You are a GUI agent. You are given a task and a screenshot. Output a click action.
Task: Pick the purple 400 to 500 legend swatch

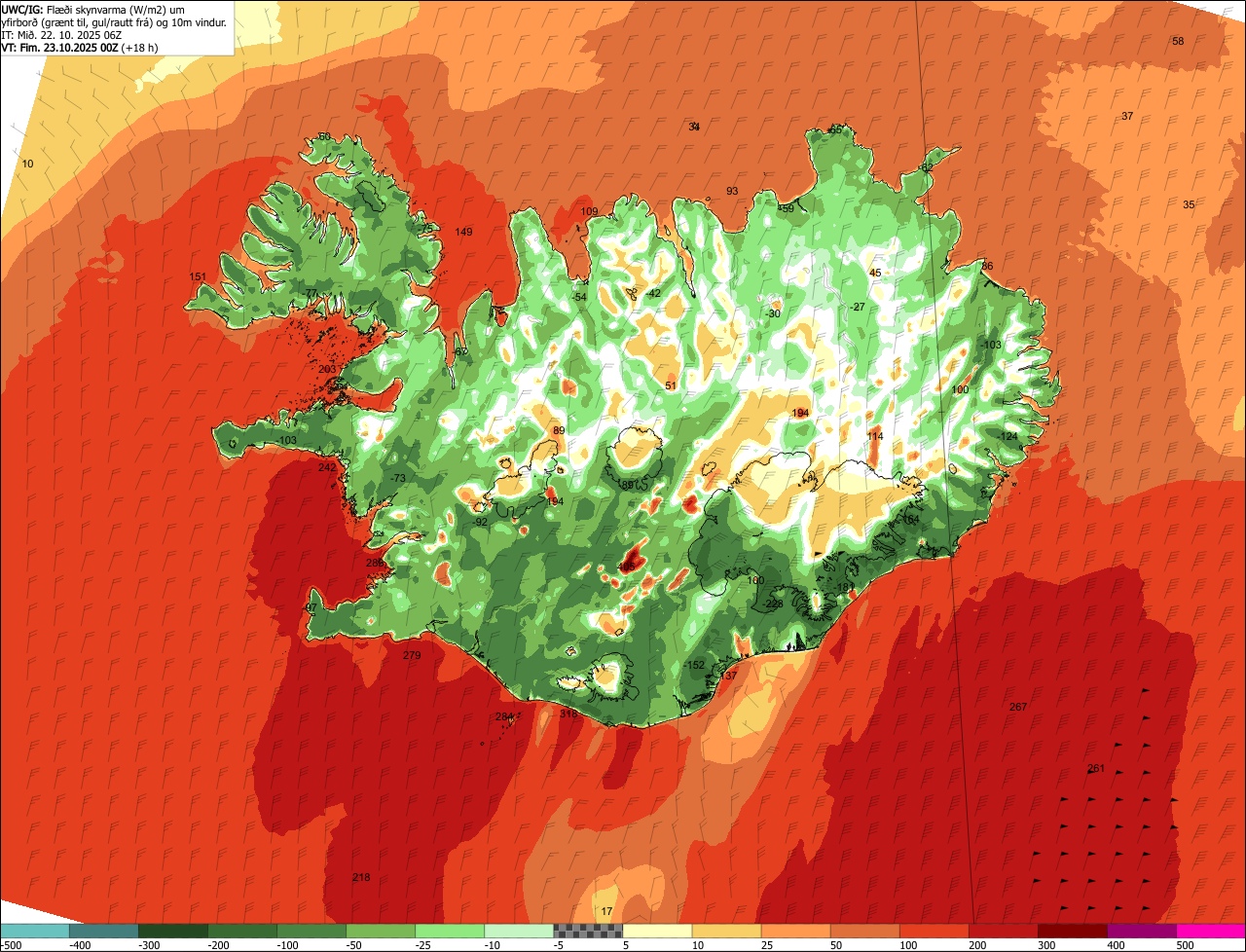(1141, 931)
